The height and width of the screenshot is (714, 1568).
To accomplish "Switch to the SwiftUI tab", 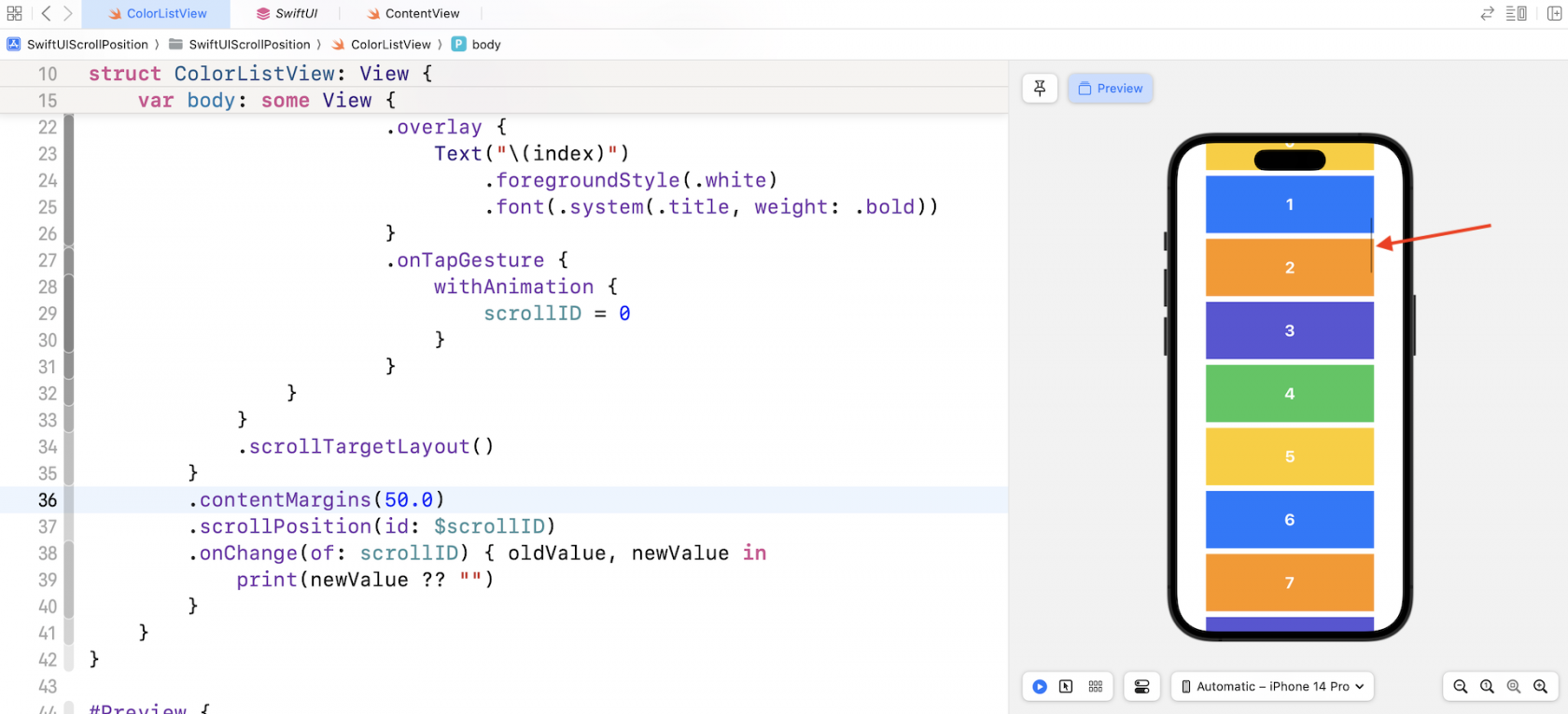I will (295, 13).
